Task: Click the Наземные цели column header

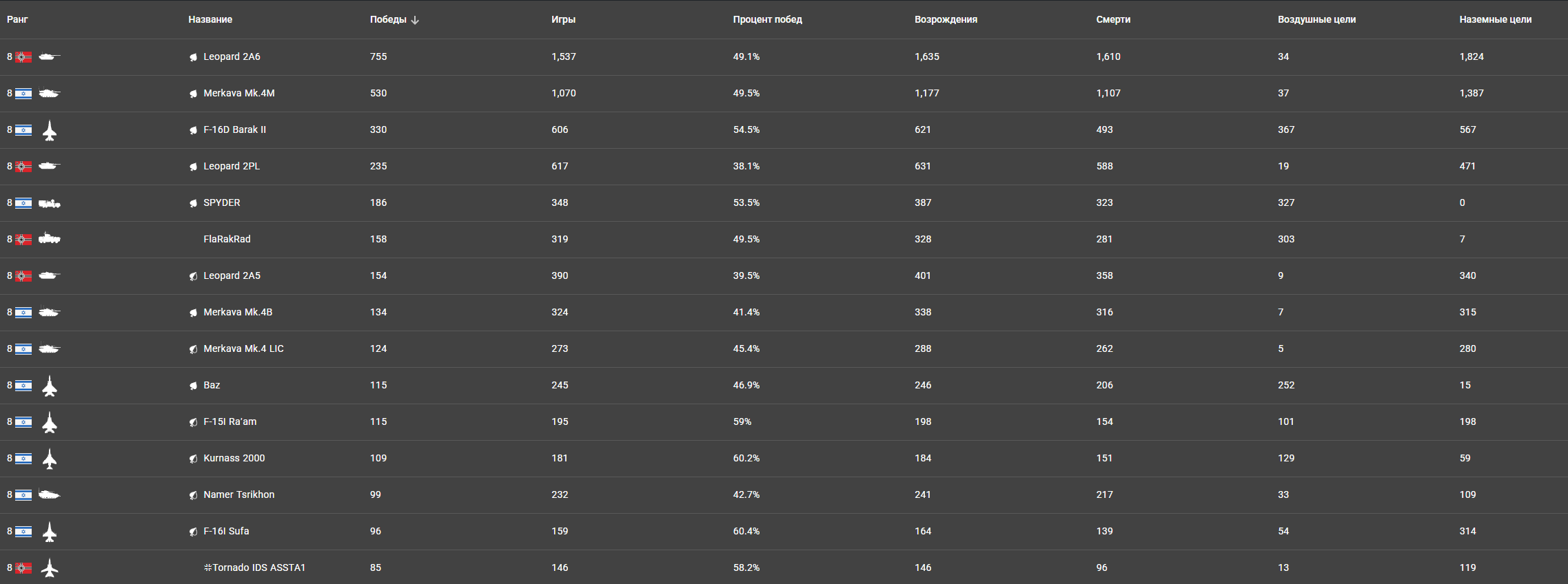Action: pos(1495,19)
